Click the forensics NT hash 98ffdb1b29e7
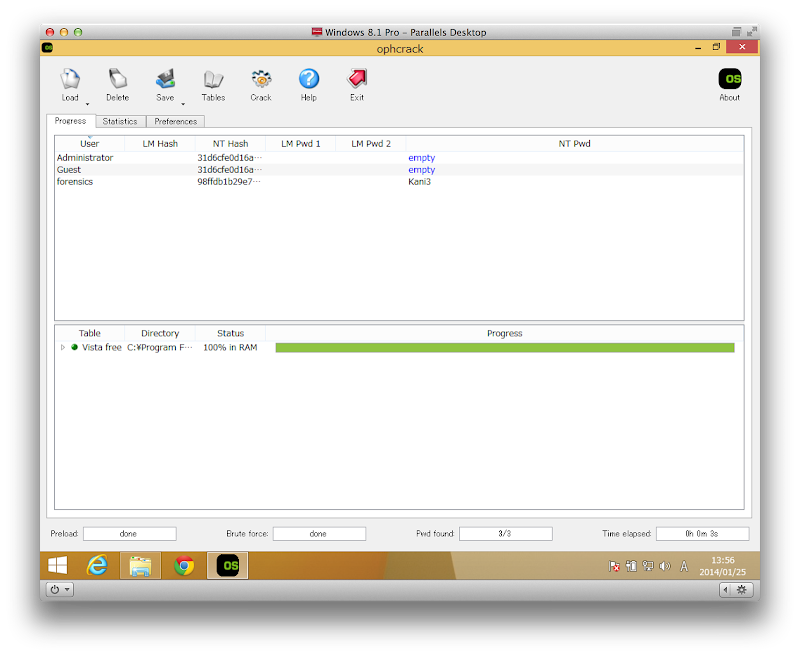The height and width of the screenshot is (656, 800). 229,182
